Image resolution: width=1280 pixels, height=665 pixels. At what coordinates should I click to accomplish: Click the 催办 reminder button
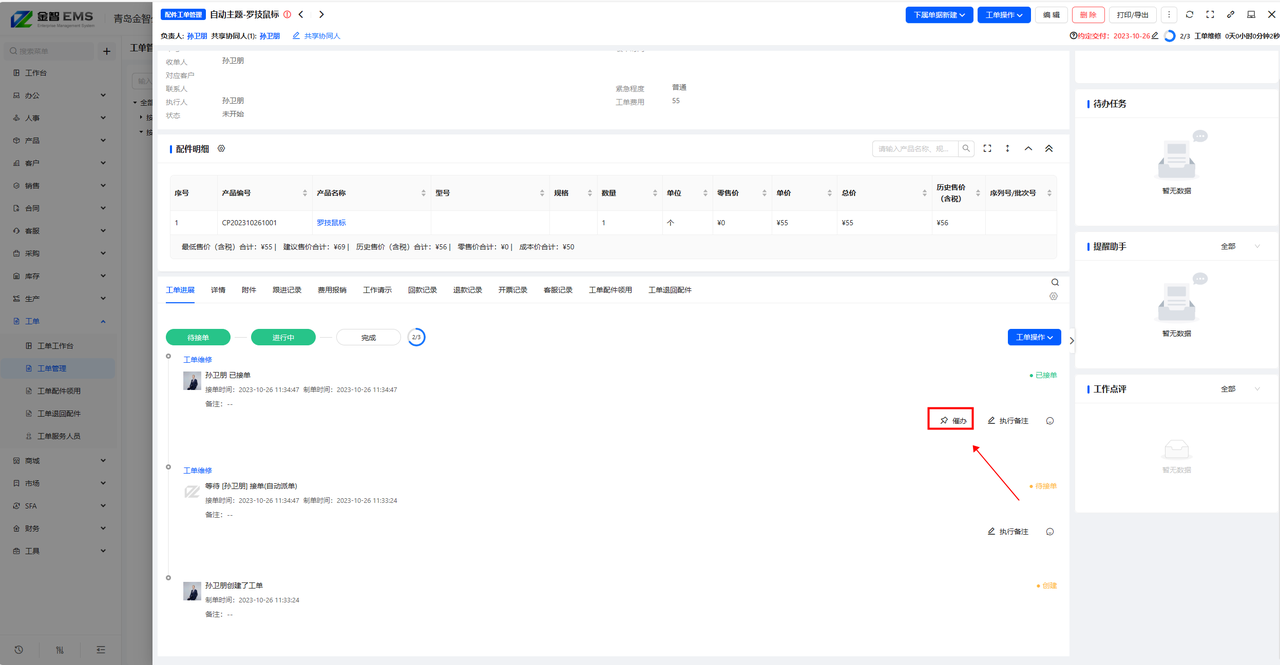(x=951, y=421)
